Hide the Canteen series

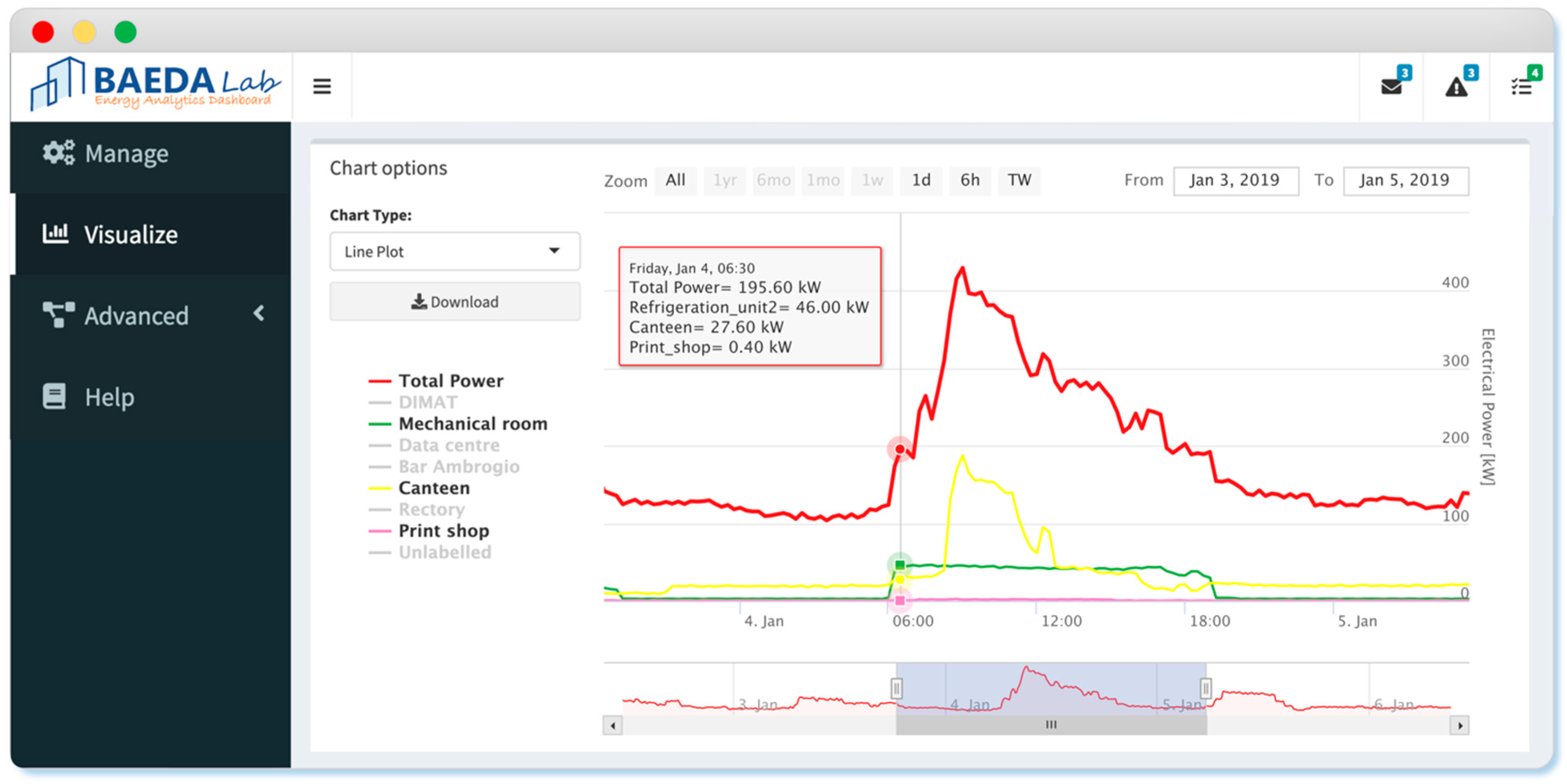434,488
